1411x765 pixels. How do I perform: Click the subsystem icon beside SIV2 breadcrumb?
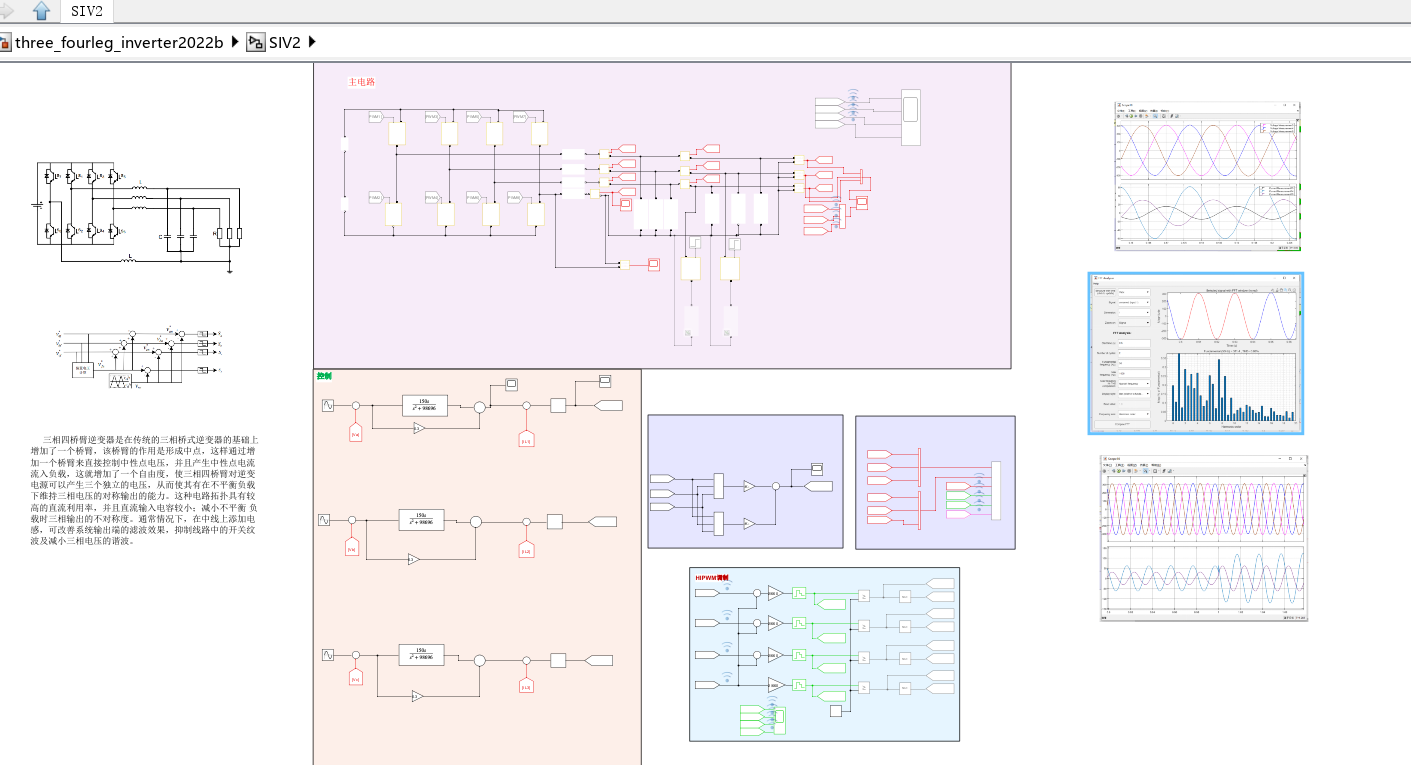tap(256, 42)
